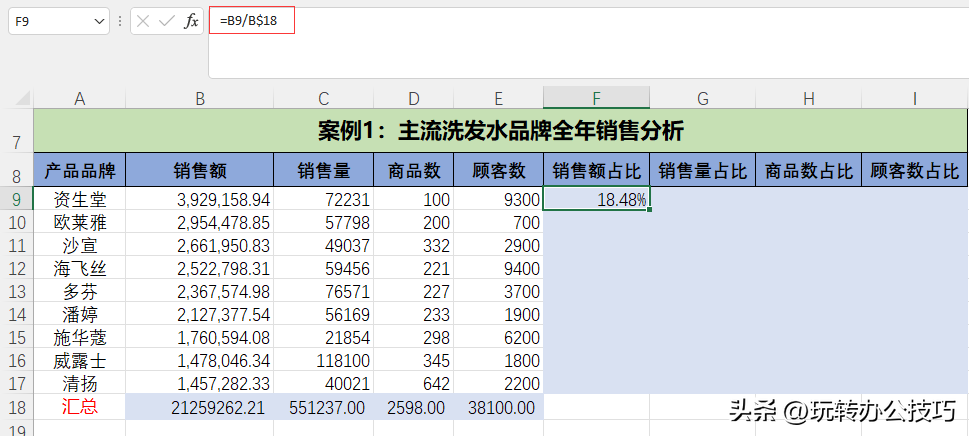Screen dimensions: 969x436
Task: Click the 顾客数 header cell
Action: coord(499,170)
